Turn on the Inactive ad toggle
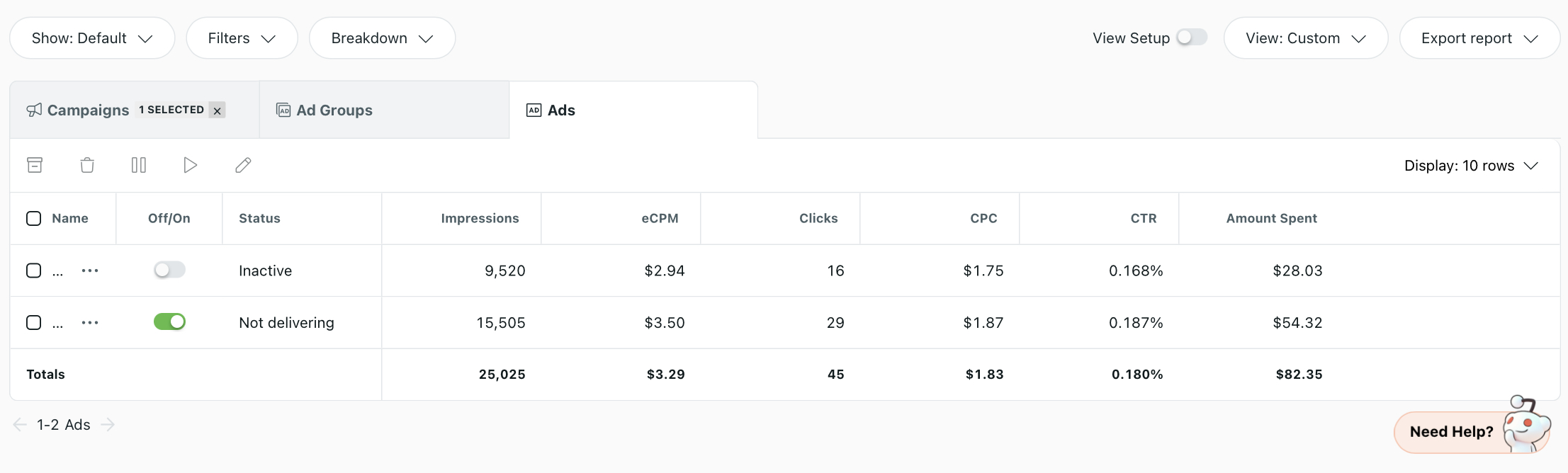The width and height of the screenshot is (1568, 473). (x=169, y=270)
